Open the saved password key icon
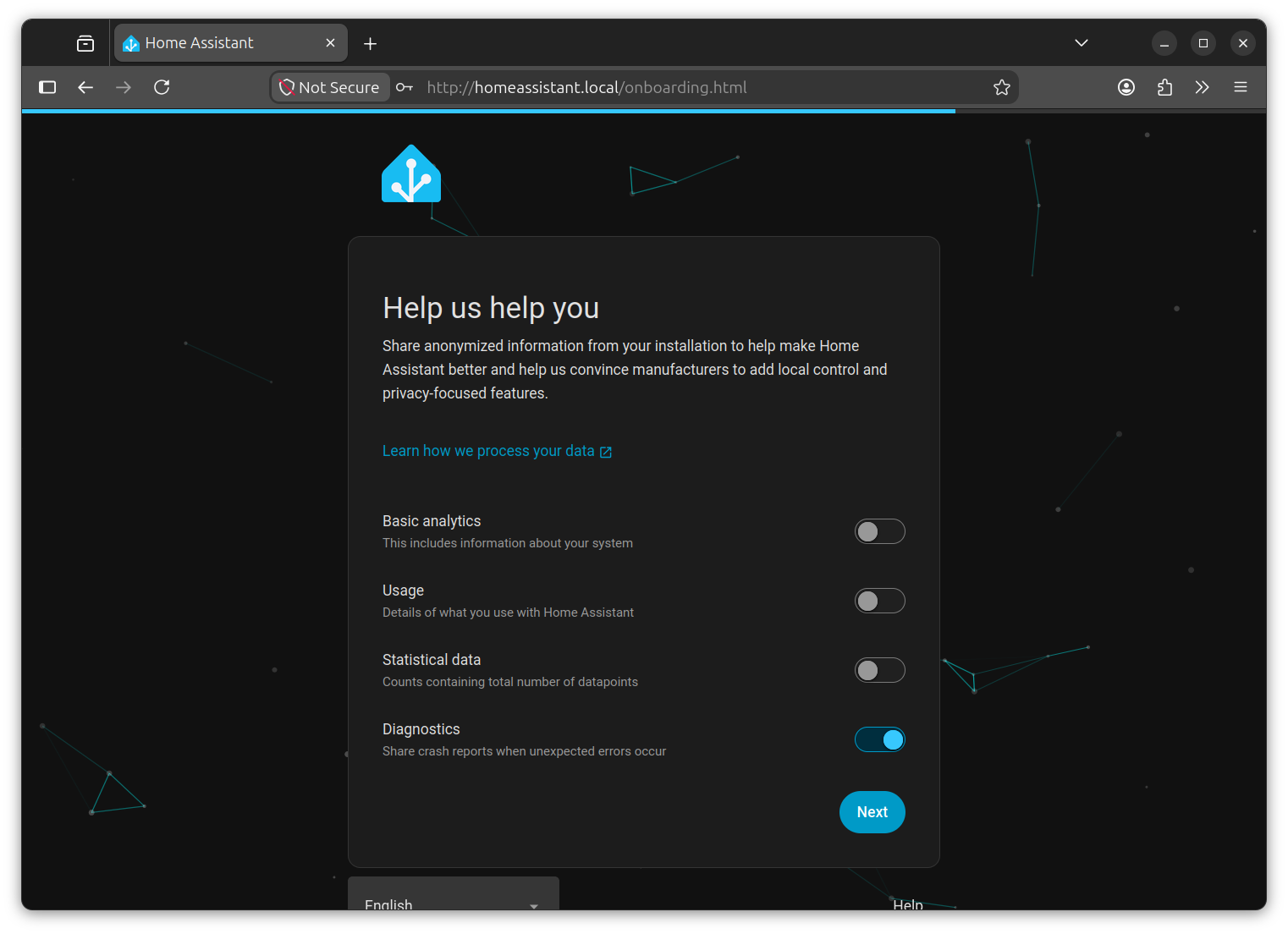 pos(405,87)
